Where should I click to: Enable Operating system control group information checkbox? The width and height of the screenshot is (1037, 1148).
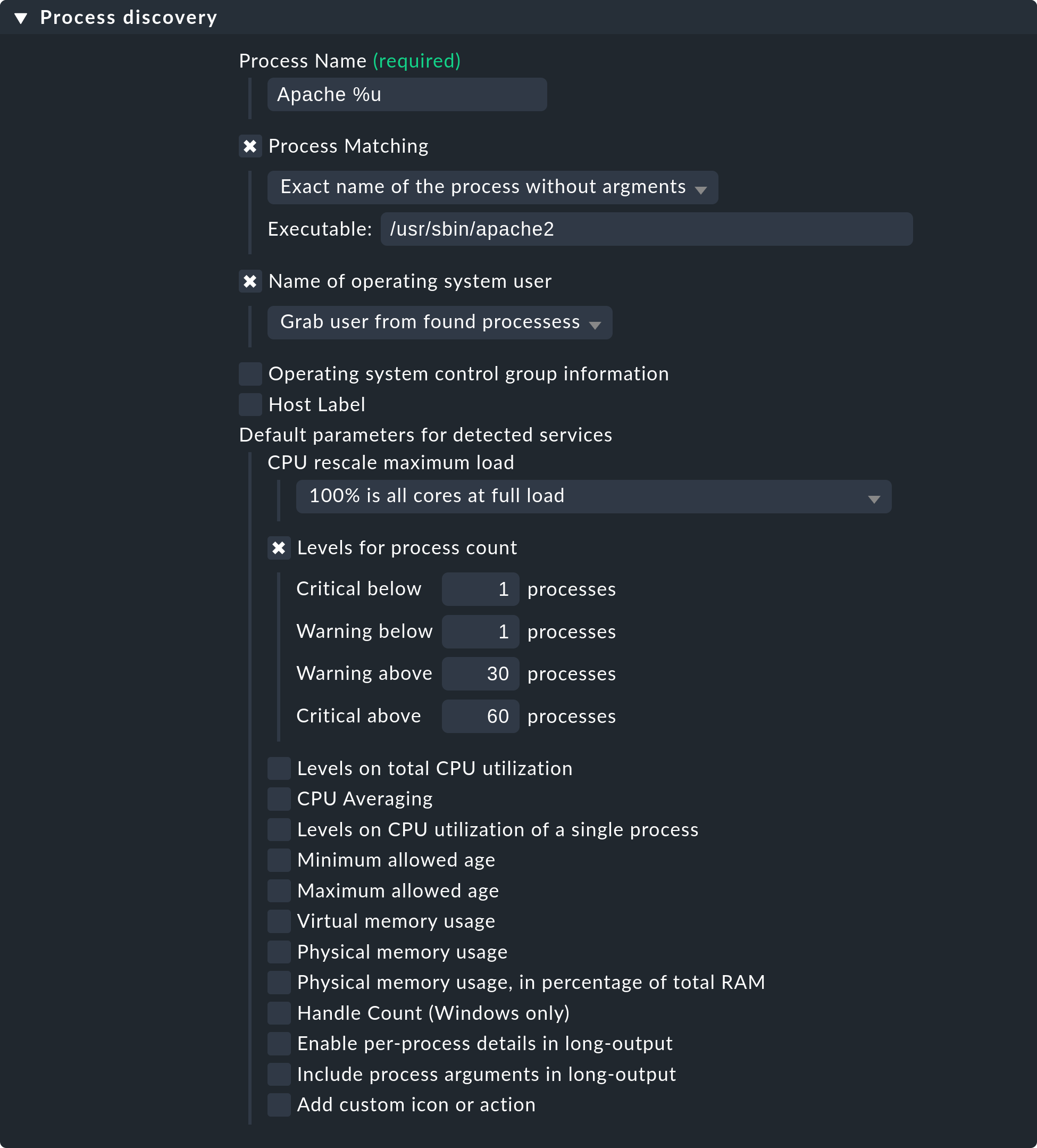click(249, 375)
